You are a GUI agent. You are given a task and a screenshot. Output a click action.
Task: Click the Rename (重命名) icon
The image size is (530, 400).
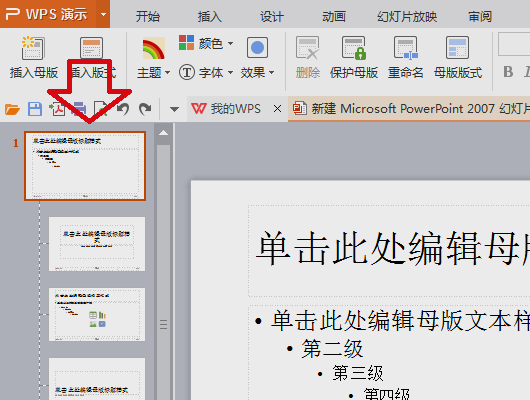[406, 48]
